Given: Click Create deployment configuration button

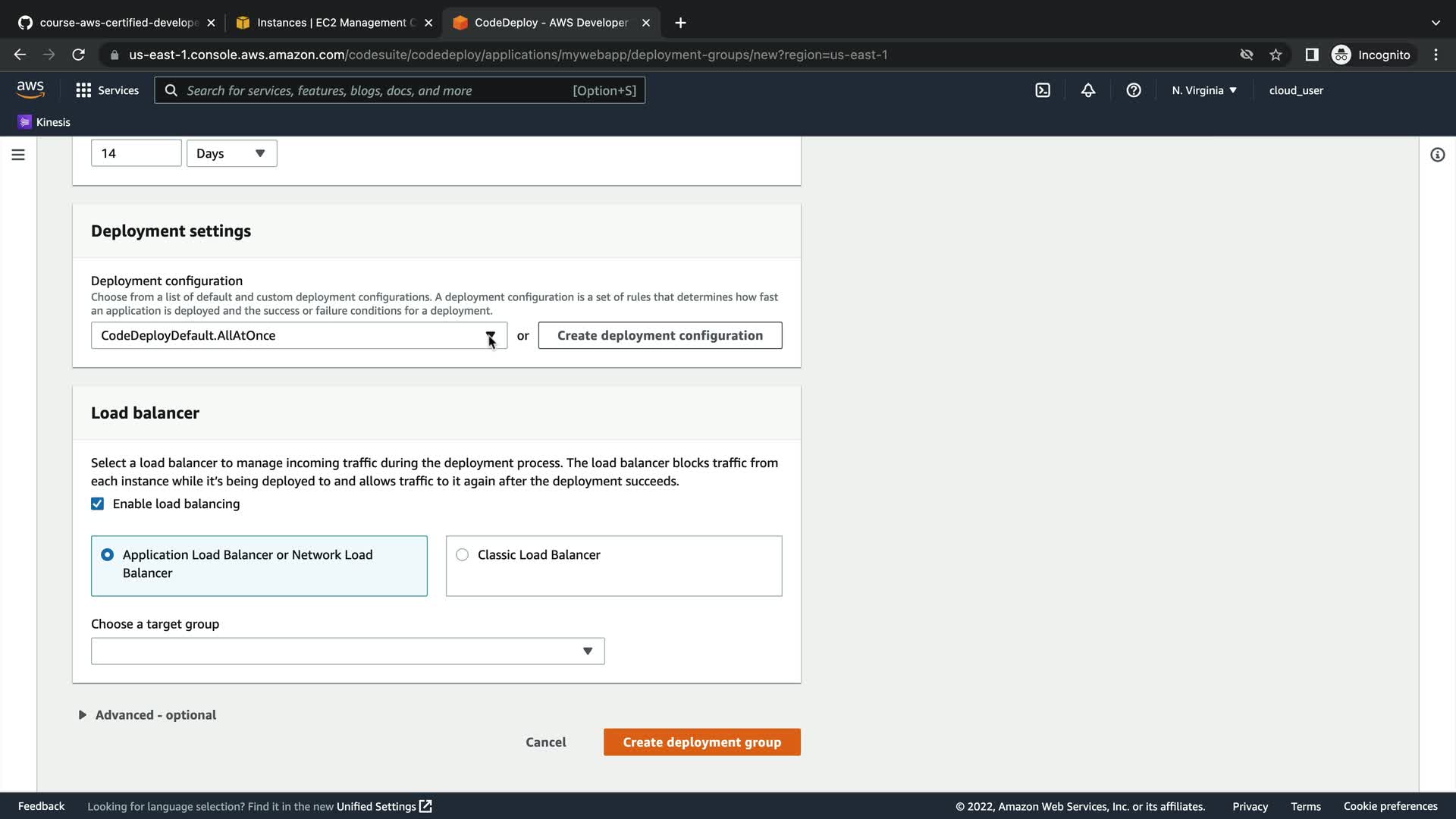Looking at the screenshot, I should click(660, 336).
